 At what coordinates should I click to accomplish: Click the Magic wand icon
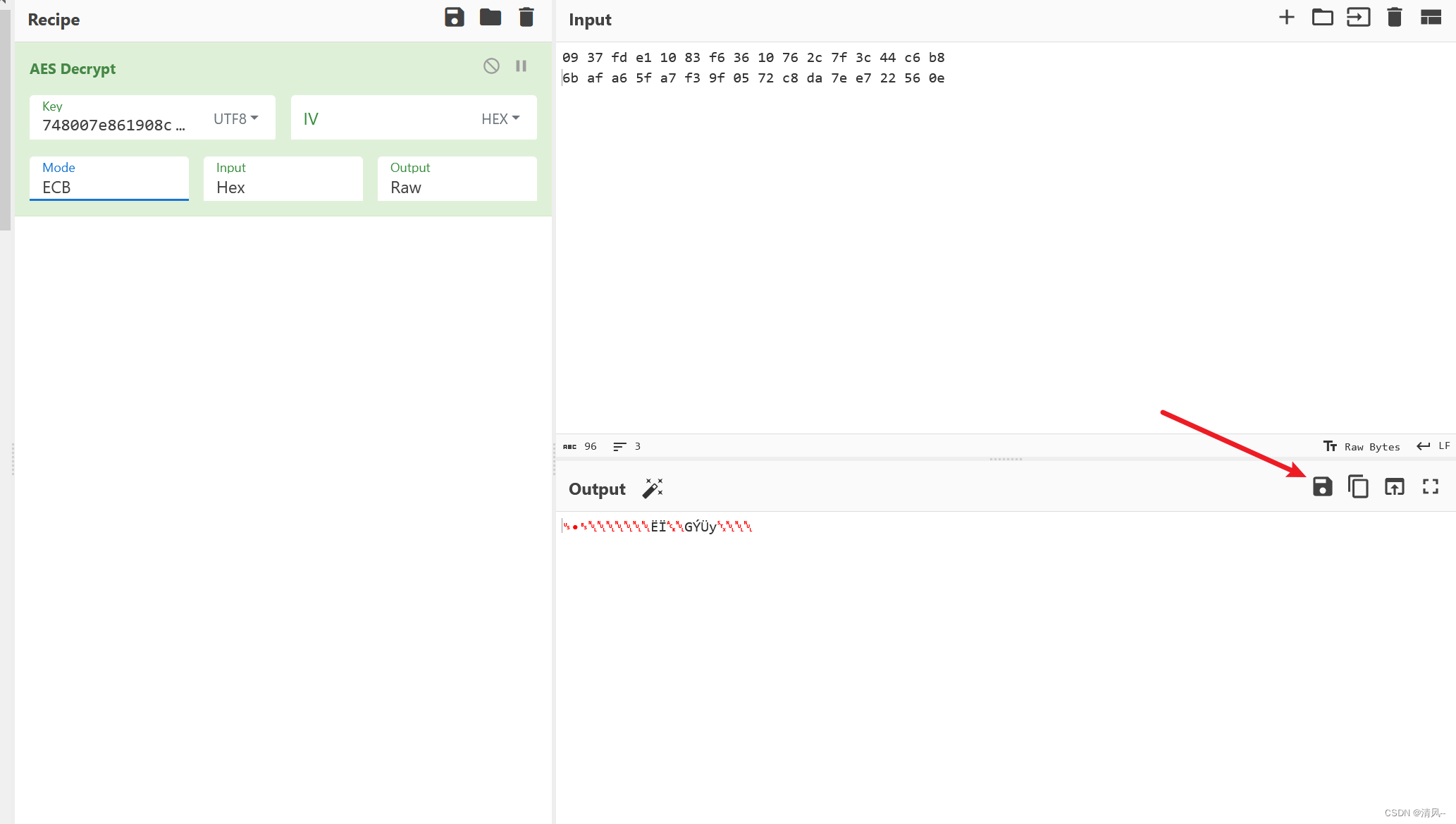click(653, 488)
